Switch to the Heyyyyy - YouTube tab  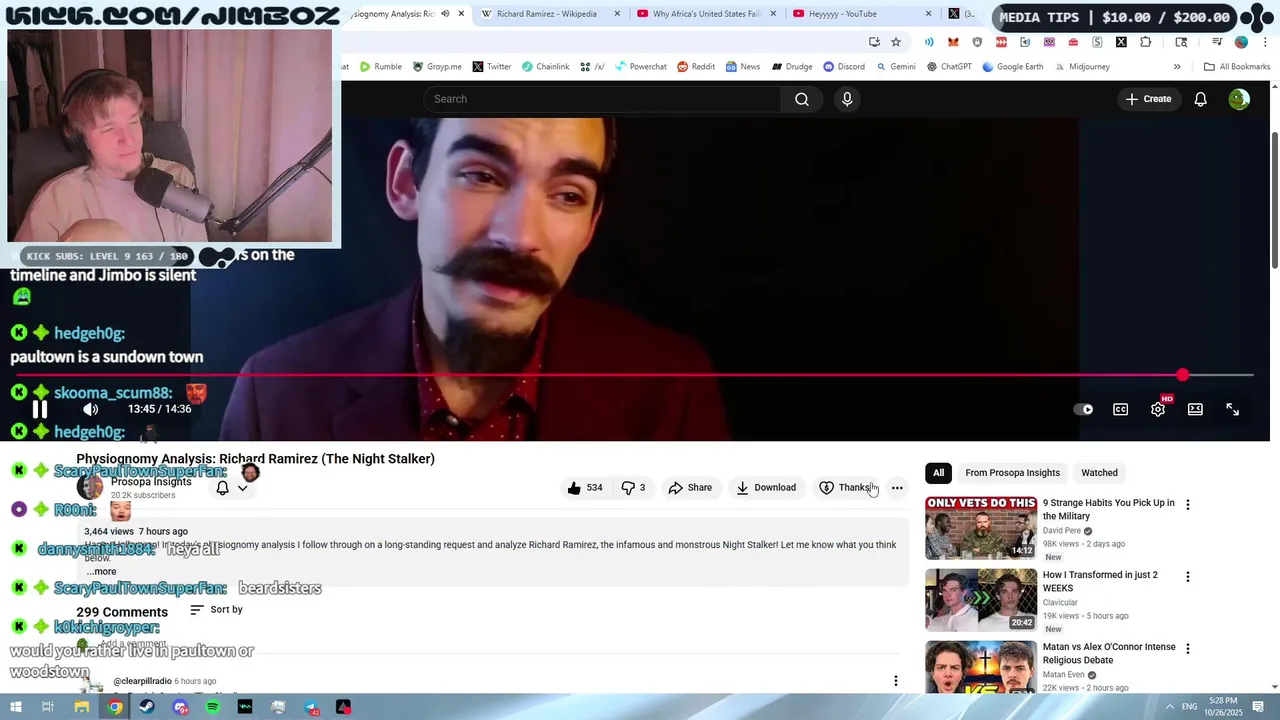863,14
